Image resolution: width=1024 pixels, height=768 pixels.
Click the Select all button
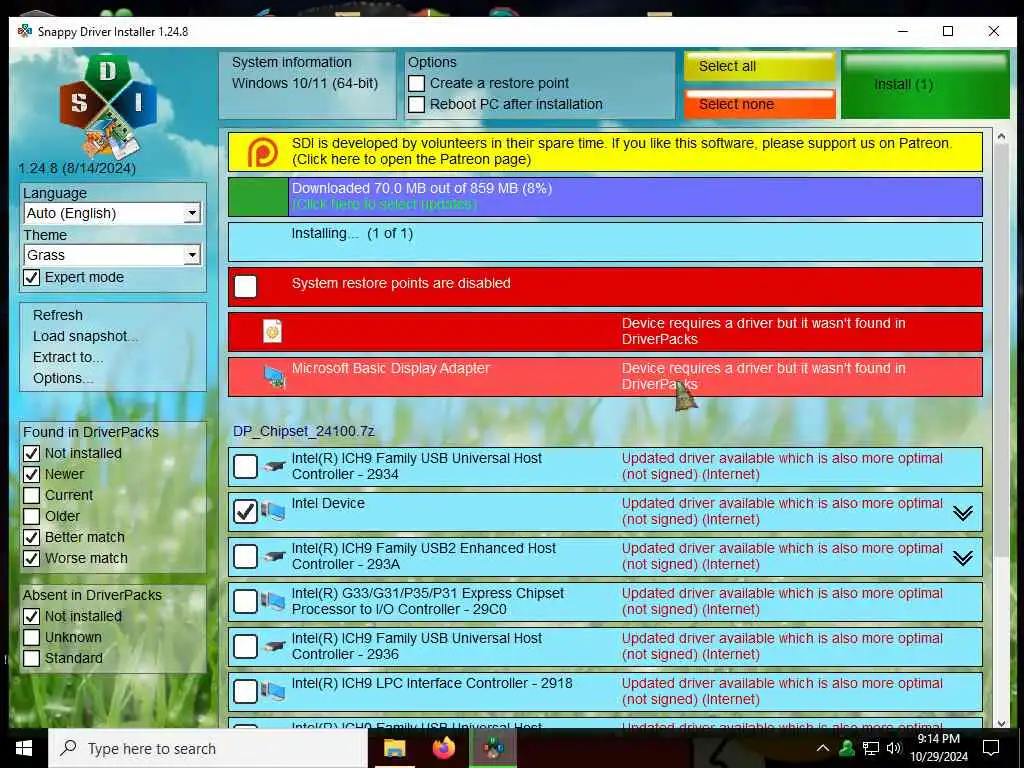760,67
